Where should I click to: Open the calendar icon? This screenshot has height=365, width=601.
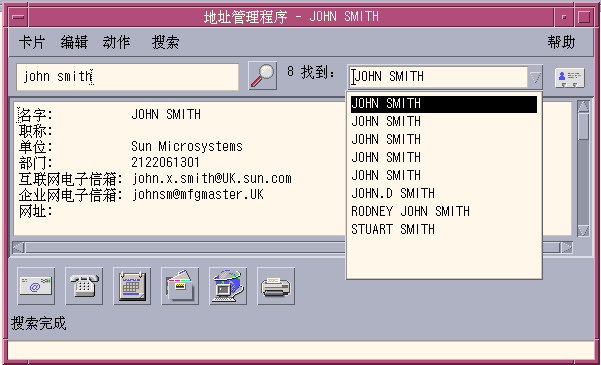click(x=132, y=286)
